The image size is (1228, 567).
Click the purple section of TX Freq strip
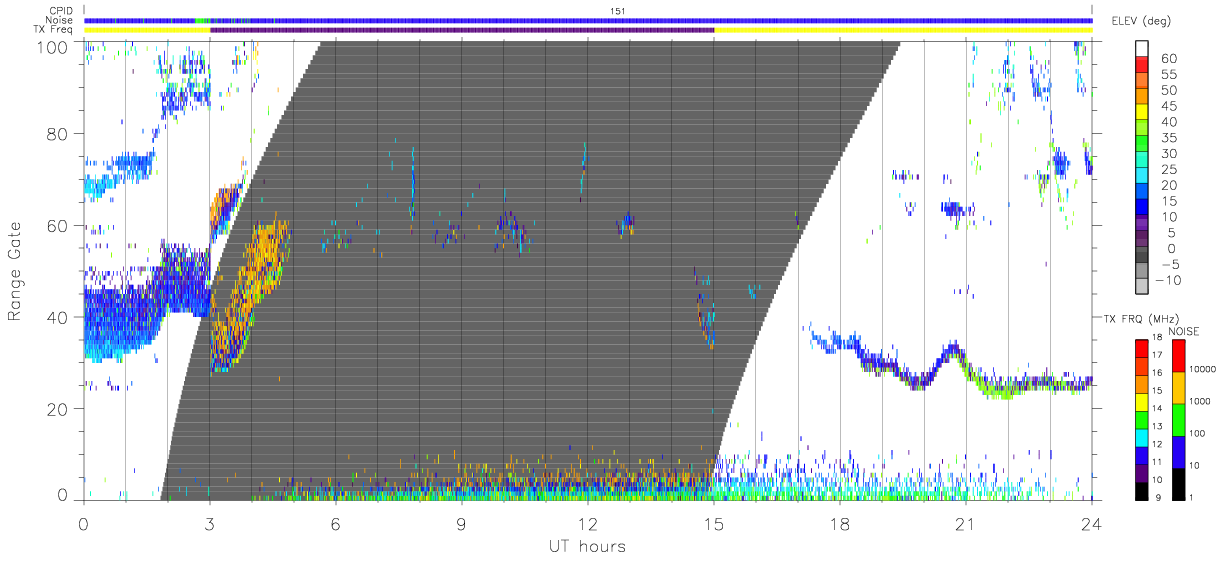point(462,30)
